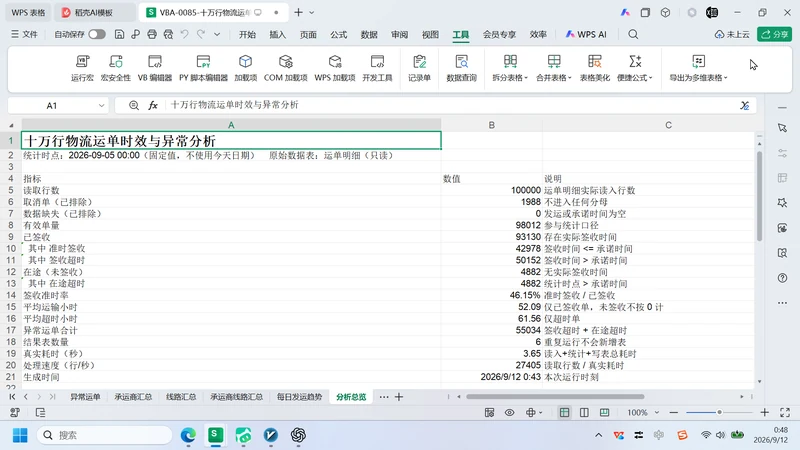Image resolution: width=800 pixels, height=450 pixels.
Task: Expand the formula bar toggle at right
Action: [745, 105]
